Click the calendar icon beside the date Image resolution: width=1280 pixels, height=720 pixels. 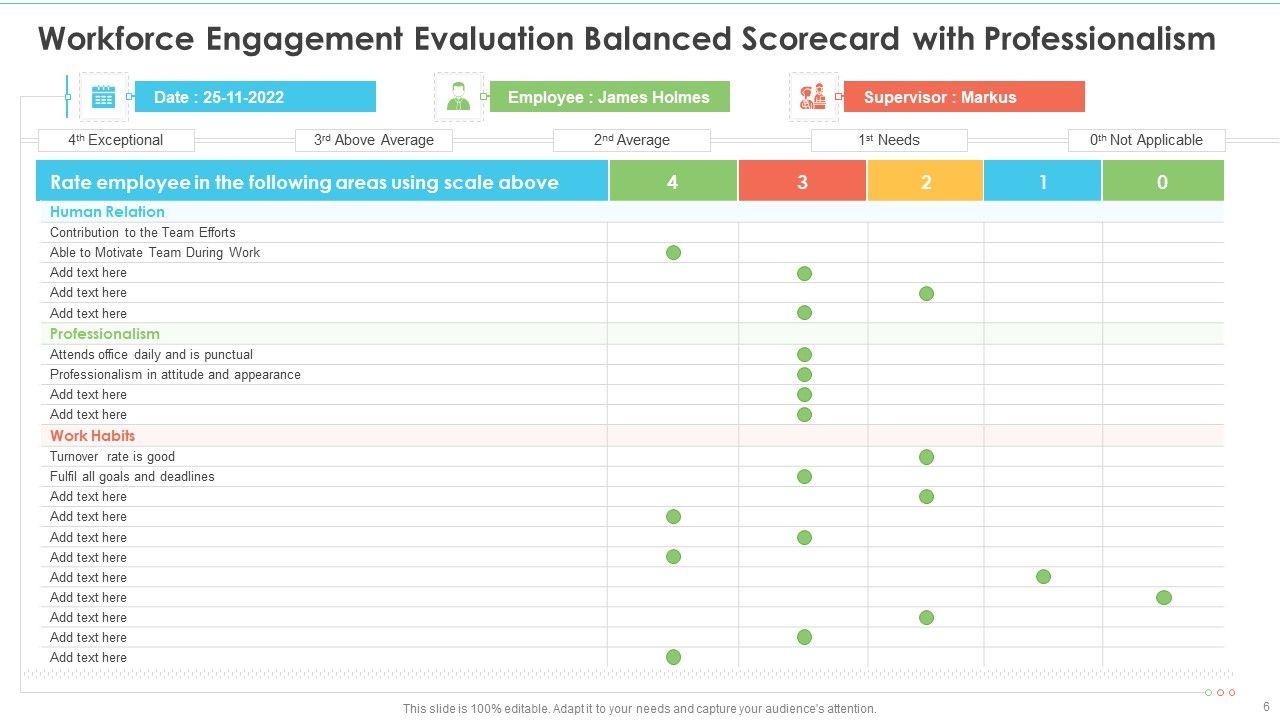tap(103, 97)
